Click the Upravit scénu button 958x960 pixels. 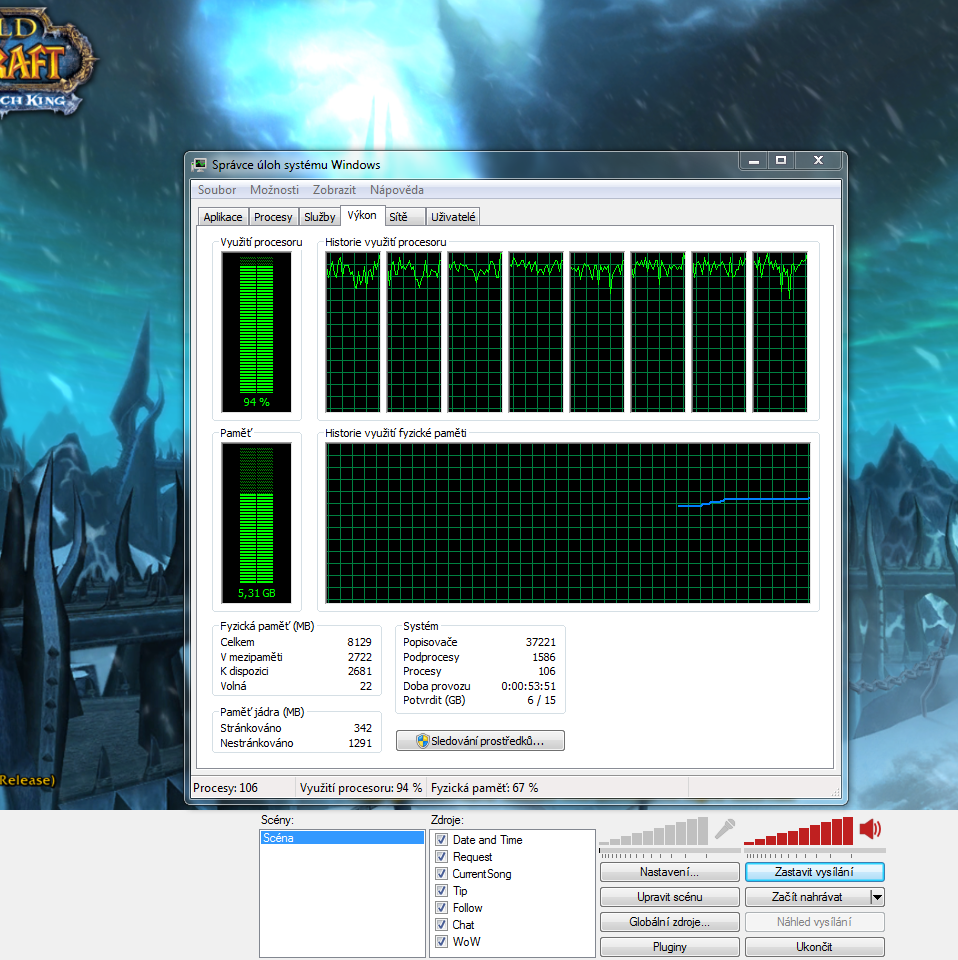click(670, 897)
